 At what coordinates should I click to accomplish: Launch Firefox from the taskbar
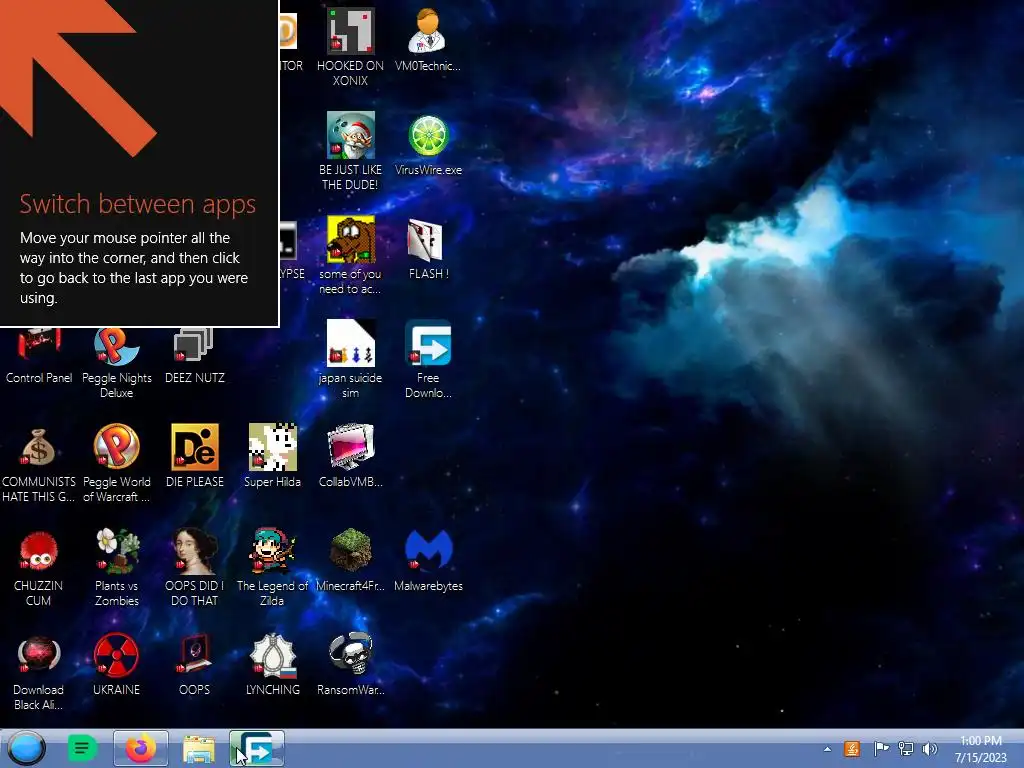[x=140, y=748]
